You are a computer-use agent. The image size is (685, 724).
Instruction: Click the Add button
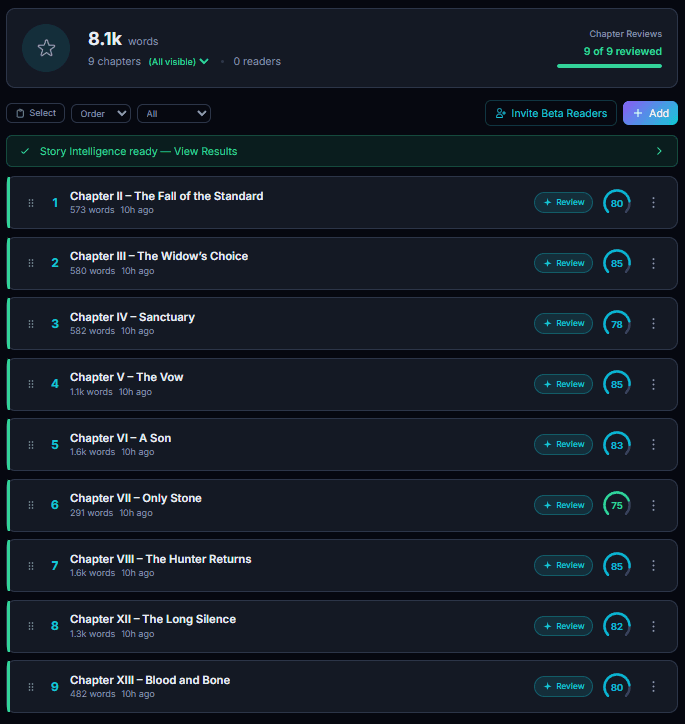pos(650,113)
